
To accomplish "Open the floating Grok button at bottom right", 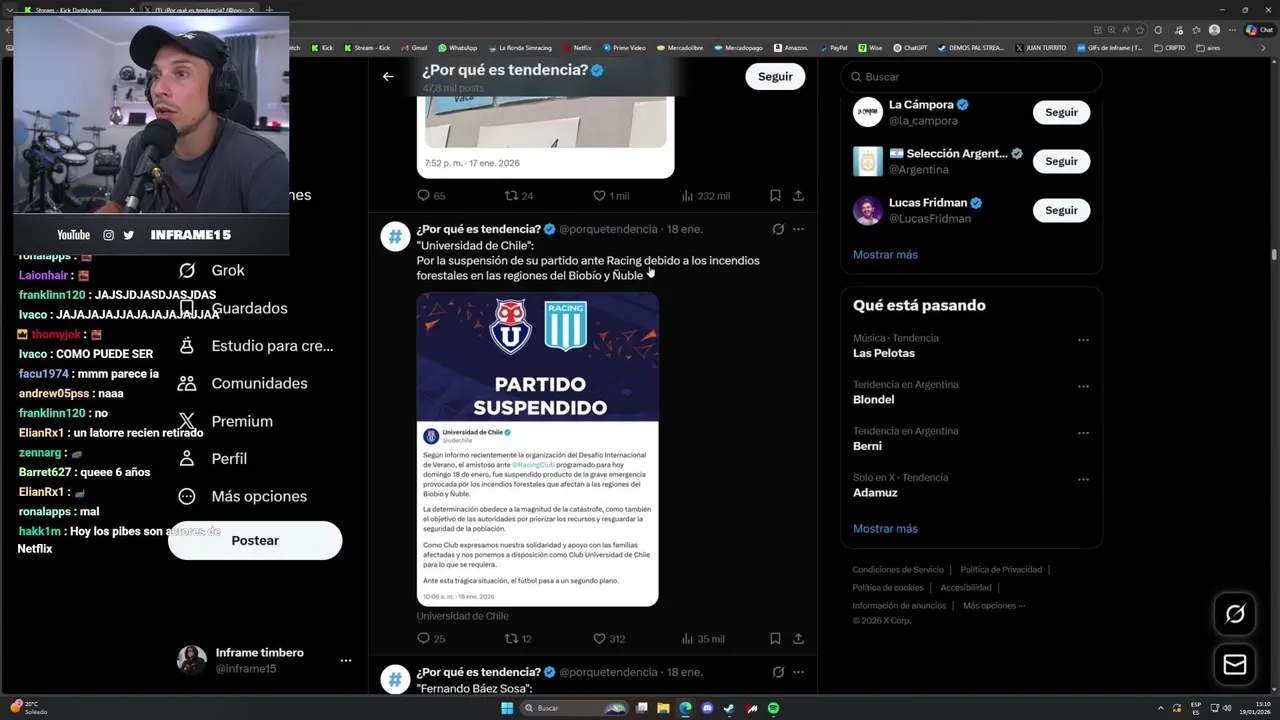I will [1235, 614].
